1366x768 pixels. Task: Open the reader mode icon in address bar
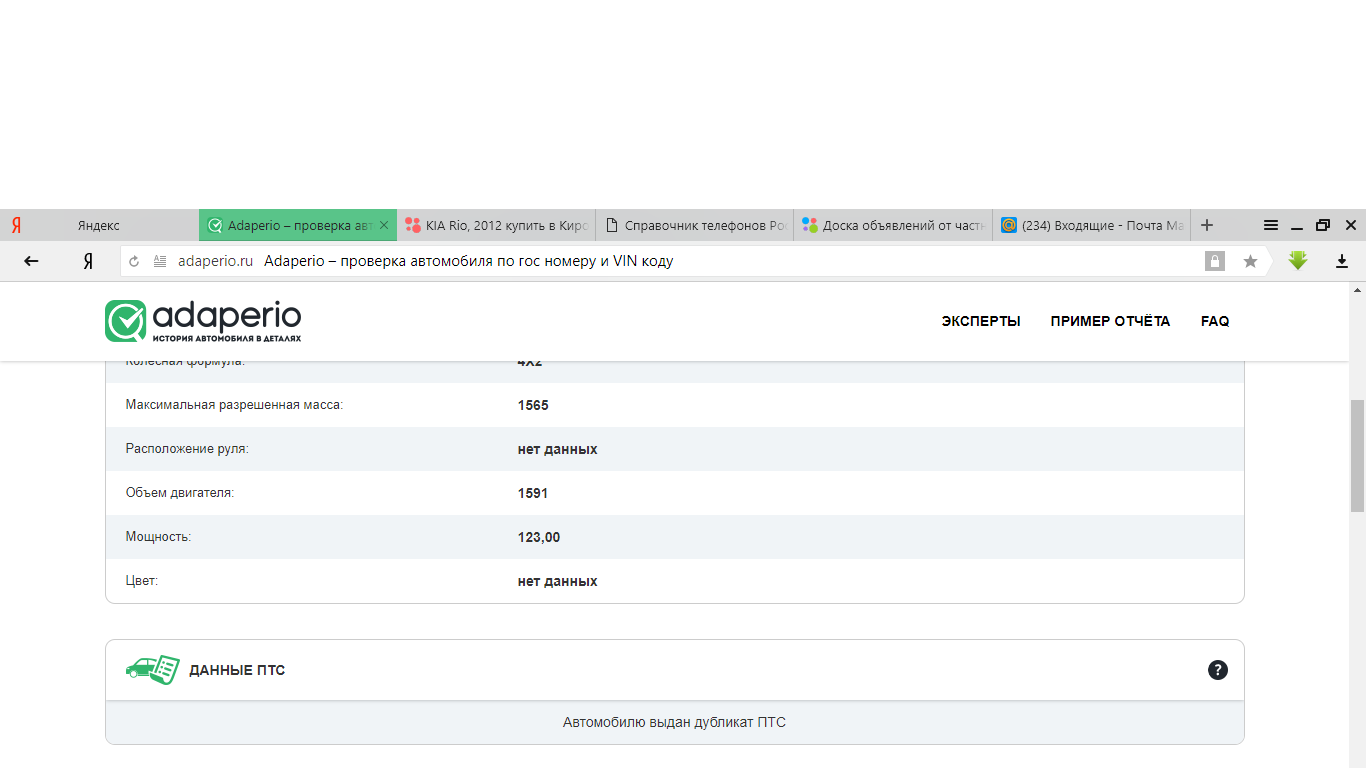pos(160,261)
